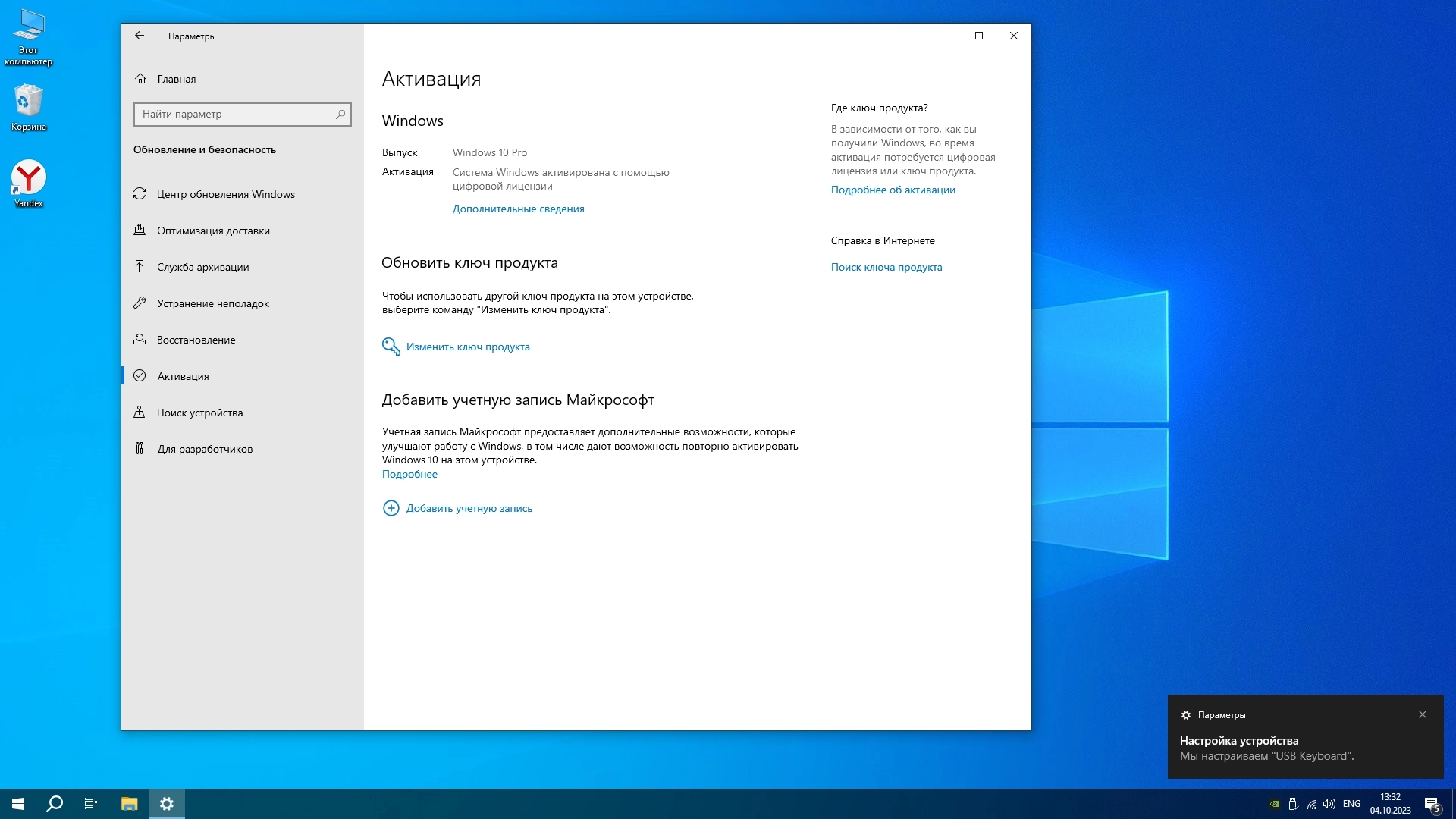1456x819 pixels.
Task: Select Устранение неполадок in sidebar
Action: 212,303
